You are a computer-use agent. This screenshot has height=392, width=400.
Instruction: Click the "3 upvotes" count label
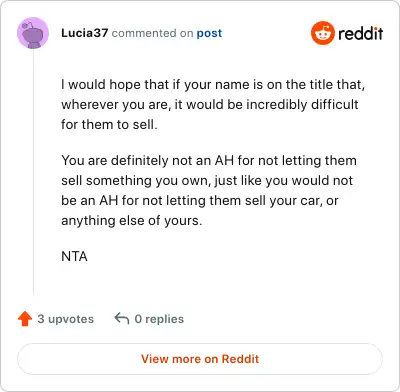pos(66,319)
